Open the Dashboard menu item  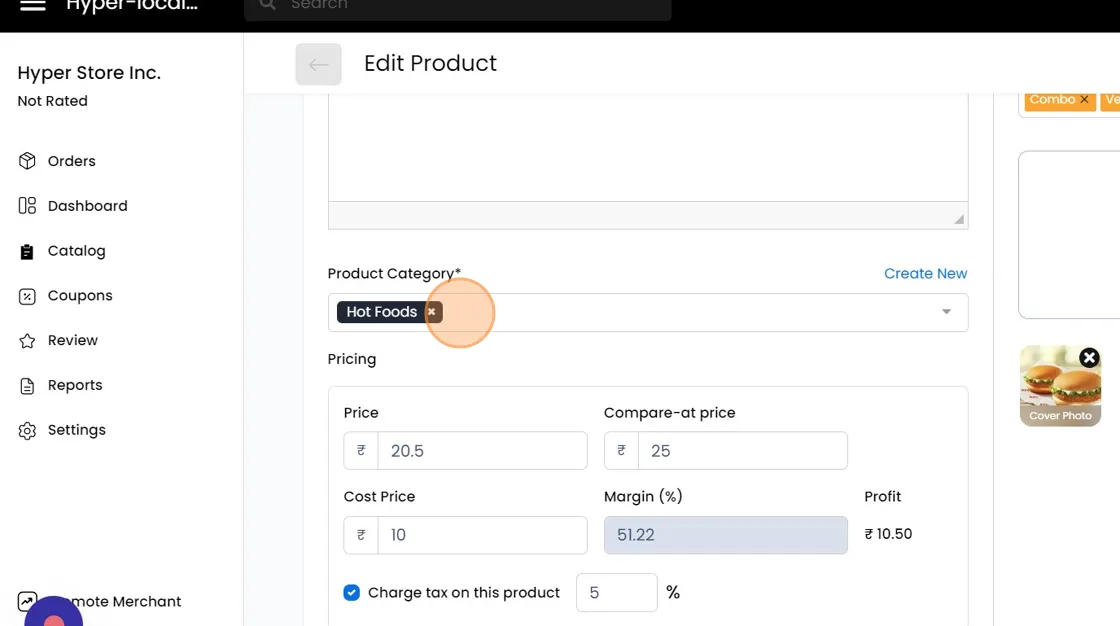pyautogui.click(x=87, y=206)
